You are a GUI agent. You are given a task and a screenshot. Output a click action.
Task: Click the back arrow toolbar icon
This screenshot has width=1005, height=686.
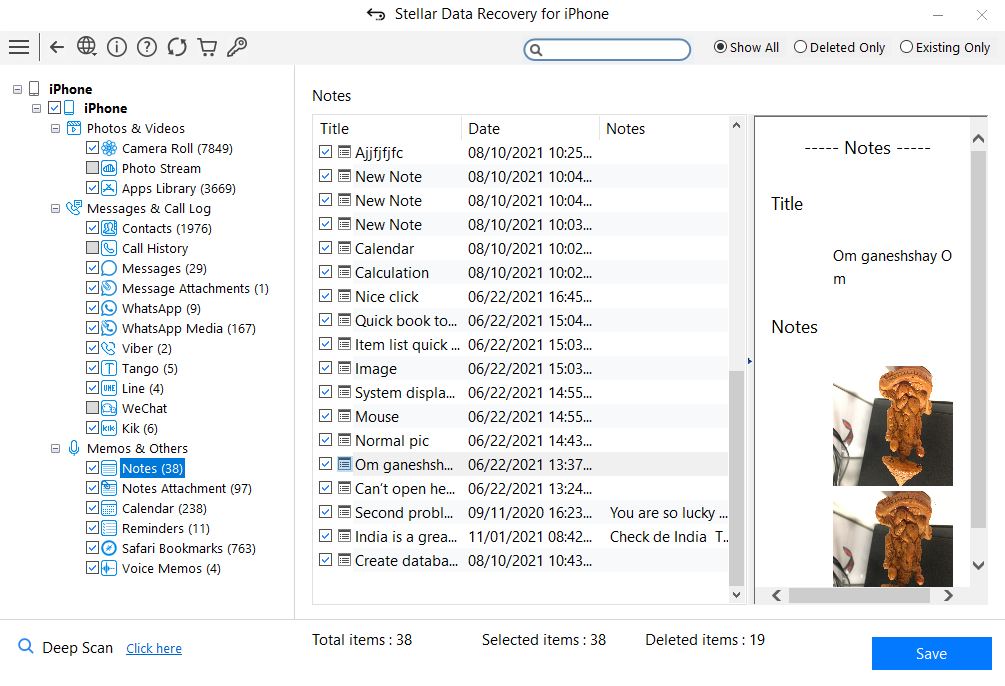click(57, 47)
